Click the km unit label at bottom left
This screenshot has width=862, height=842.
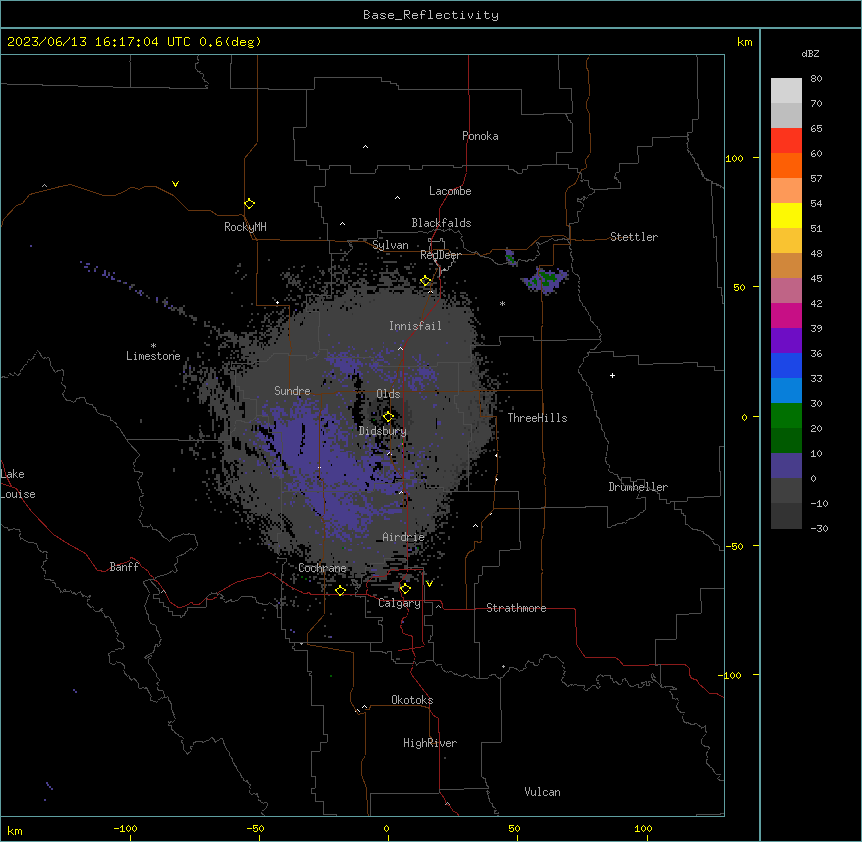pos(15,831)
